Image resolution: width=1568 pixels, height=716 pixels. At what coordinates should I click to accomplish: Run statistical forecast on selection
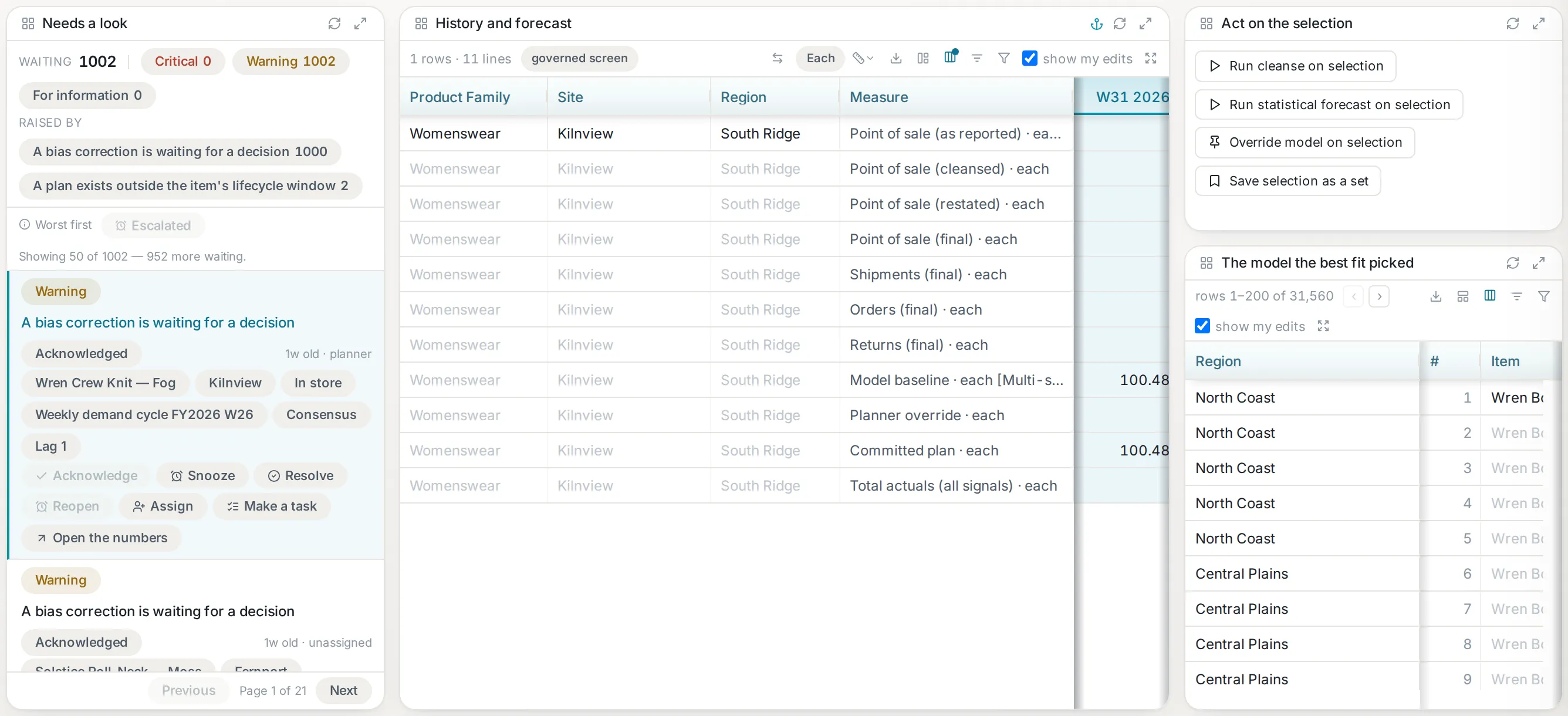pos(1329,104)
